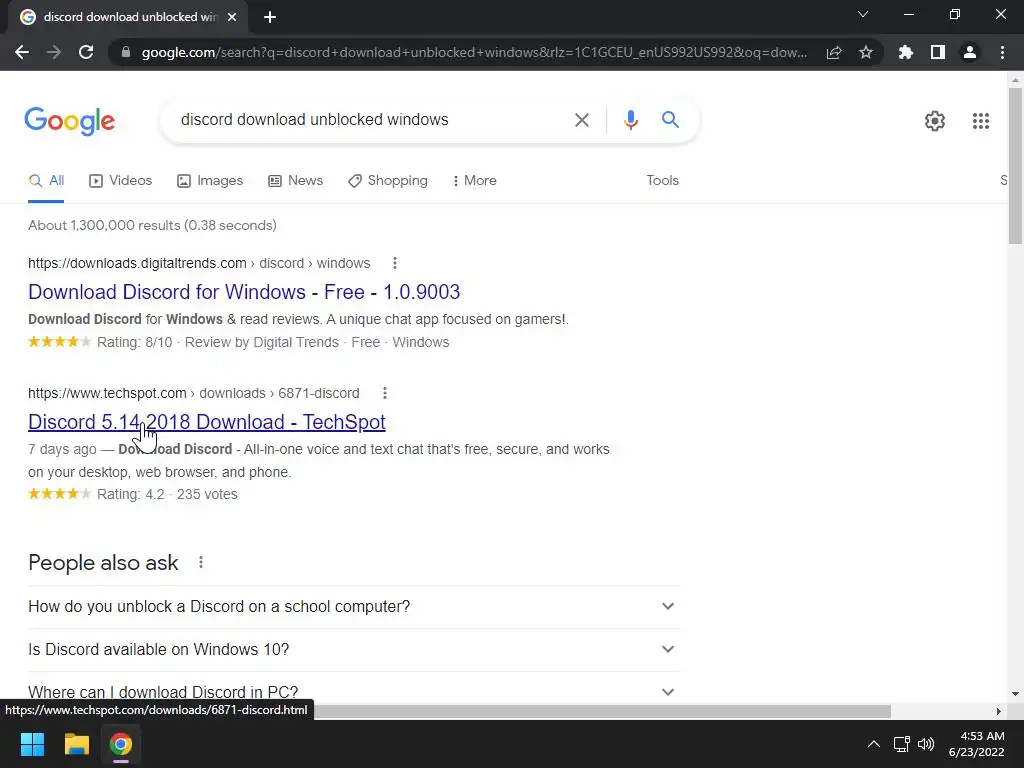Open tab search chevron in title bar
1024x768 pixels.
(x=863, y=14)
